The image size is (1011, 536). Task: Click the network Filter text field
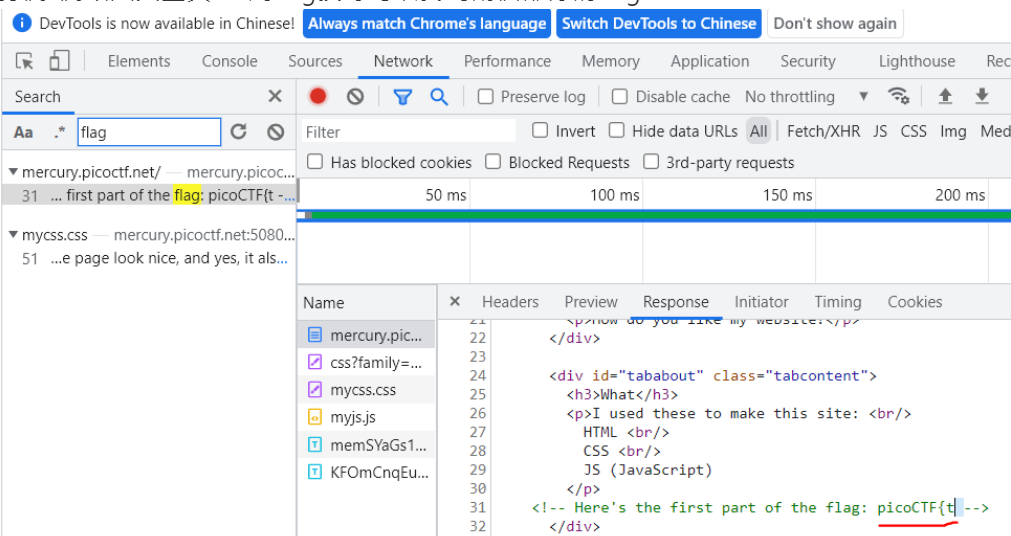point(409,132)
